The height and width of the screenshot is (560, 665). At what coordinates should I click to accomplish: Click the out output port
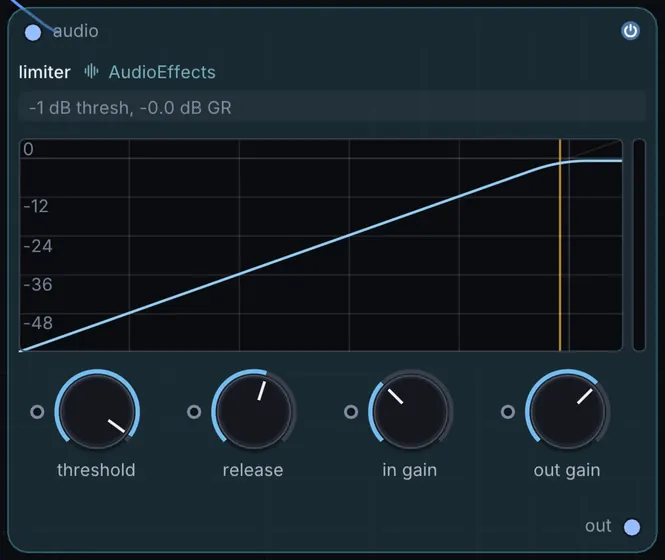point(631,527)
